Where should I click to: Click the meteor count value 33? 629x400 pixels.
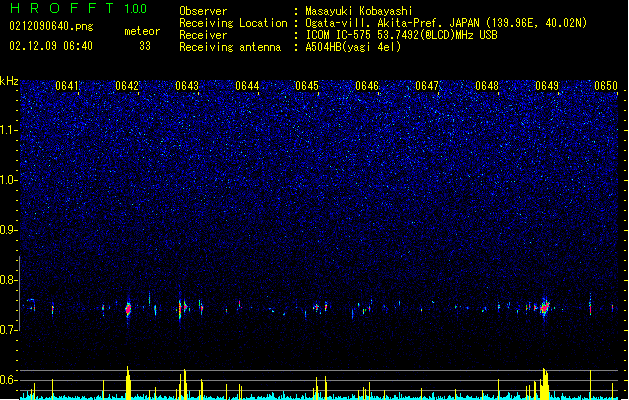pyautogui.click(x=145, y=46)
